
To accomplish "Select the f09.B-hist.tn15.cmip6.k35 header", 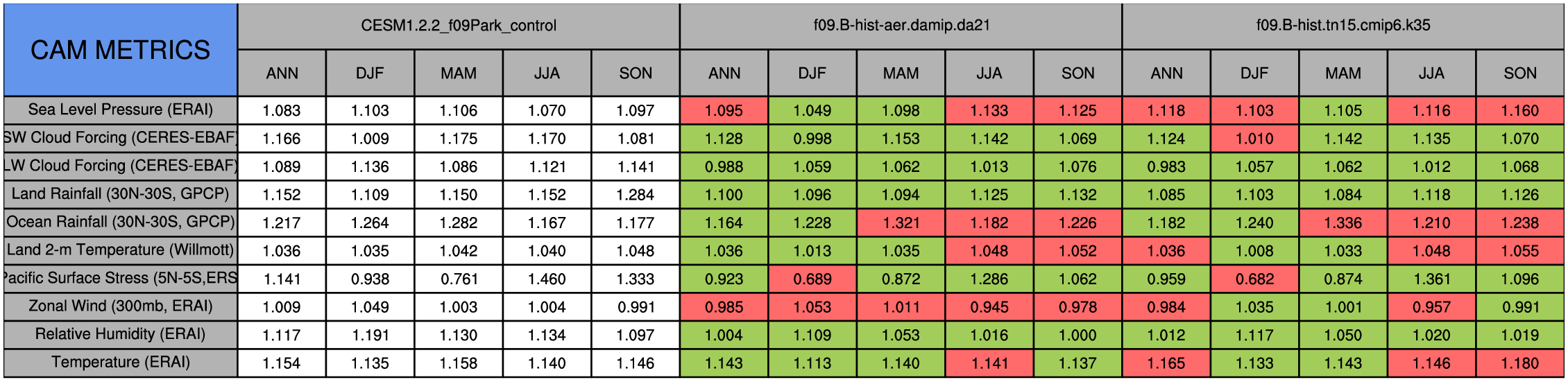I will click(x=1343, y=26).
